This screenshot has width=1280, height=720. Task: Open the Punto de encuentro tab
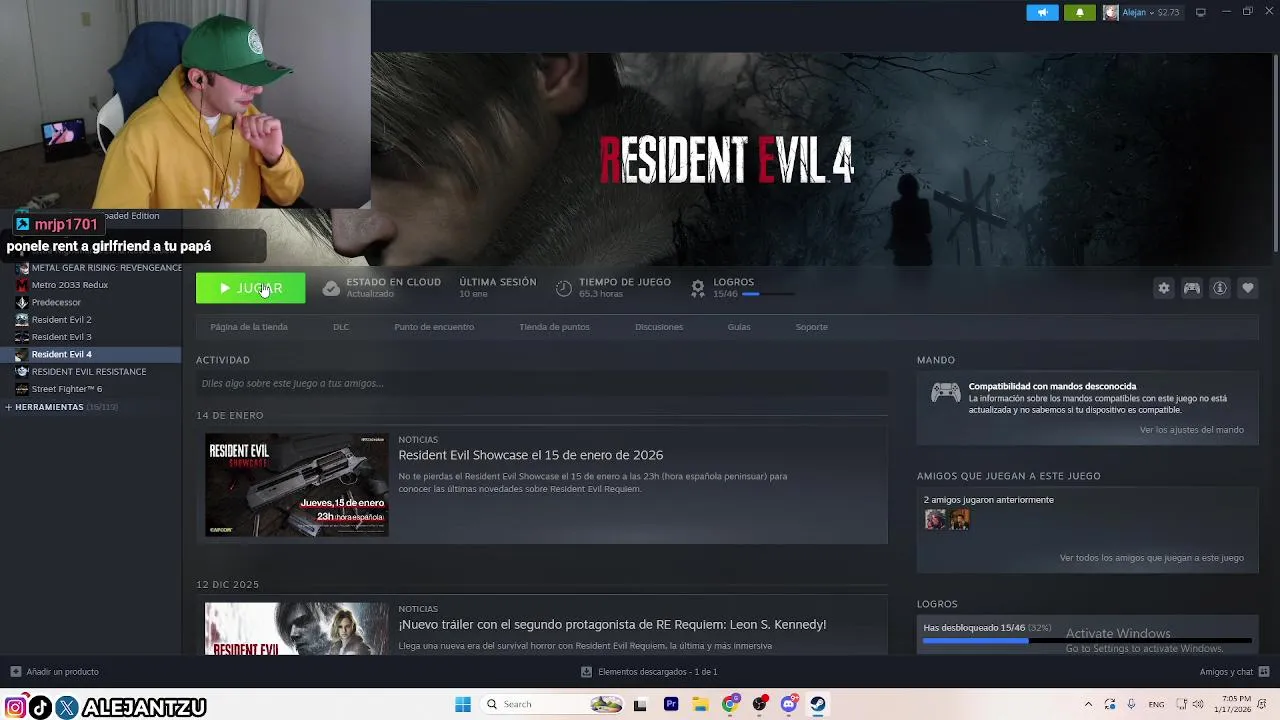point(434,327)
